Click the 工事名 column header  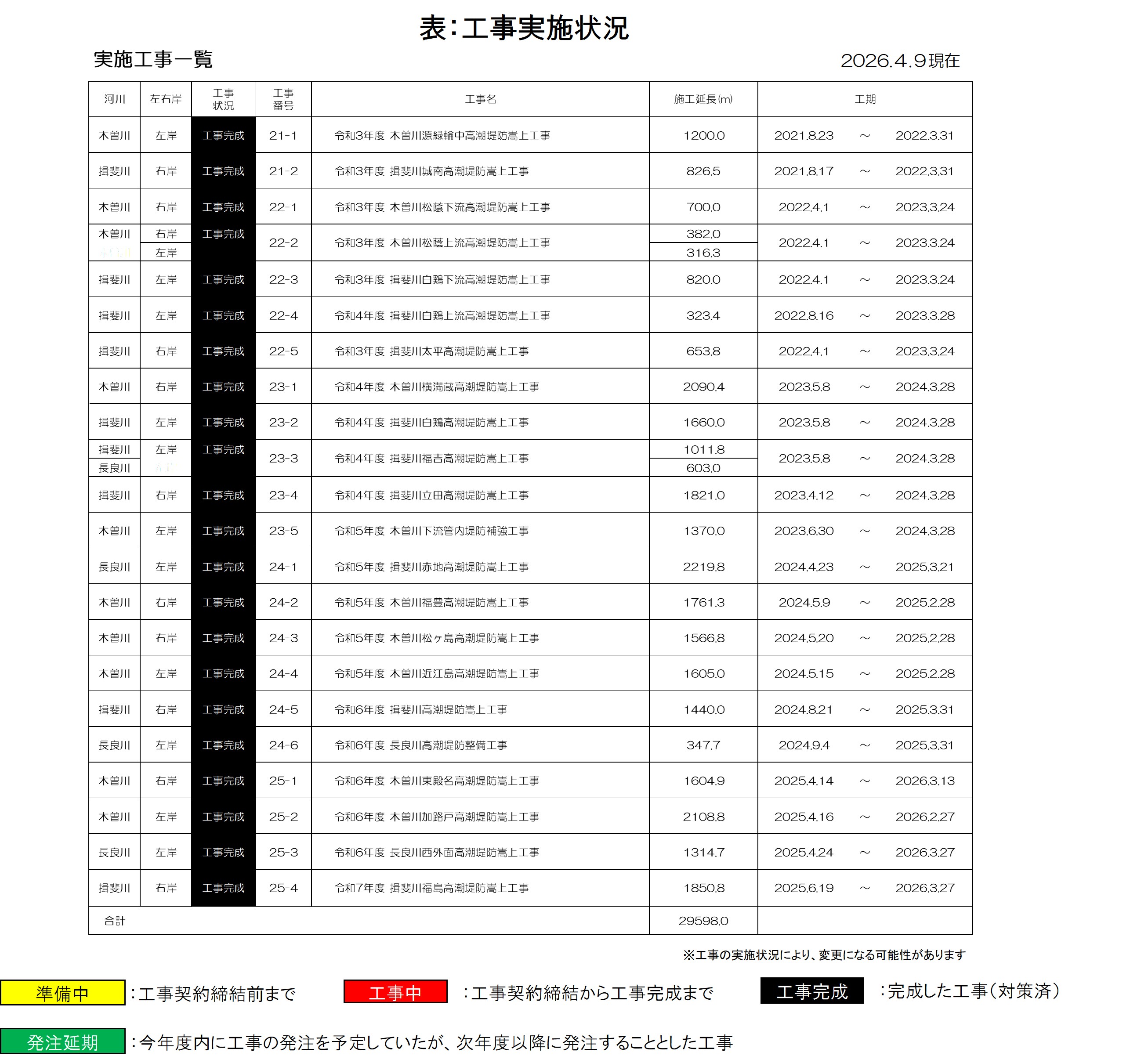(x=480, y=99)
